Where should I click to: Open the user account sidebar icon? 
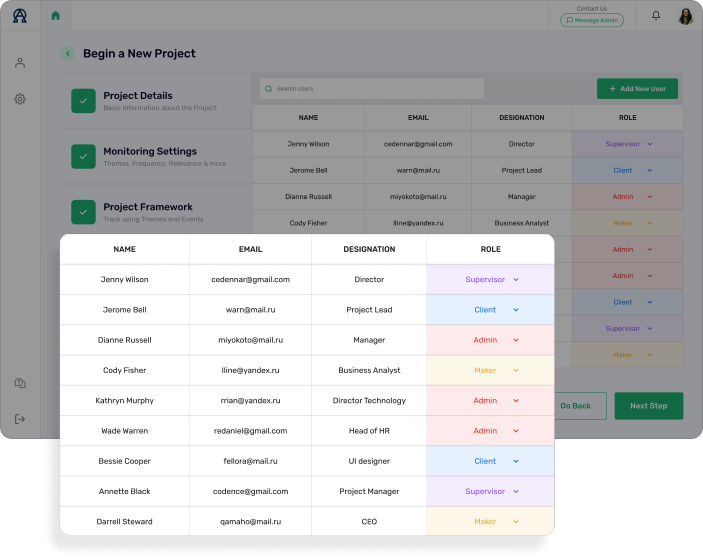coord(20,63)
